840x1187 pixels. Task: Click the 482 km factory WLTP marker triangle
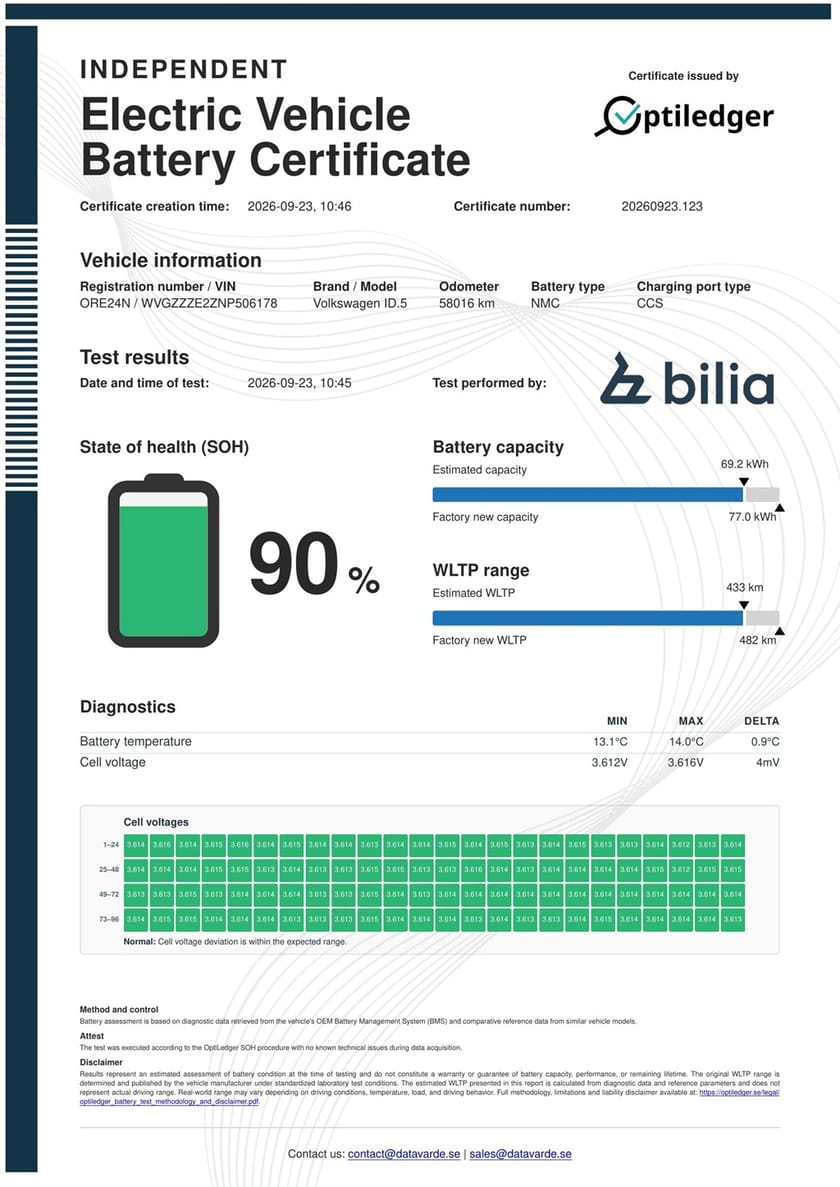tap(779, 631)
